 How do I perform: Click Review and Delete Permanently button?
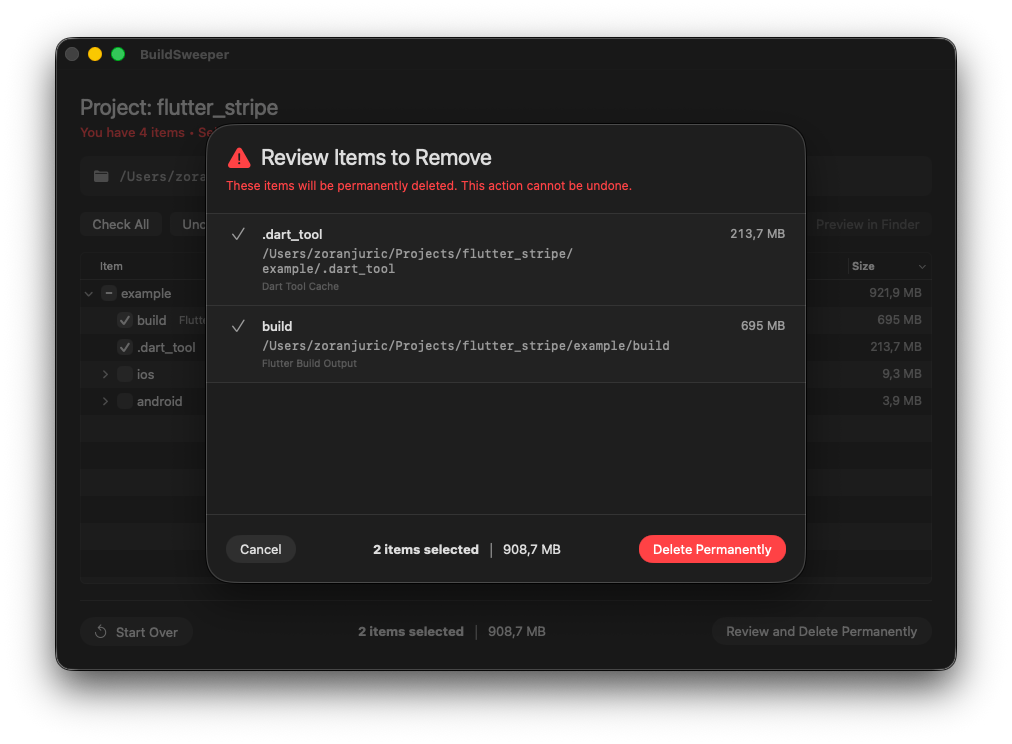(x=821, y=632)
